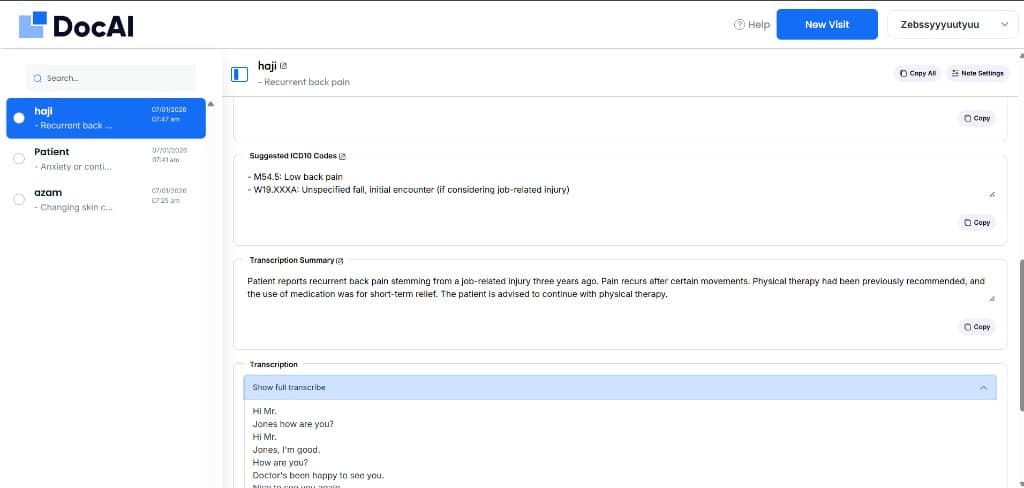Open the Zebssyyyuutyuu account dropdown
Screen dimensions: 1024x488
click(x=952, y=24)
